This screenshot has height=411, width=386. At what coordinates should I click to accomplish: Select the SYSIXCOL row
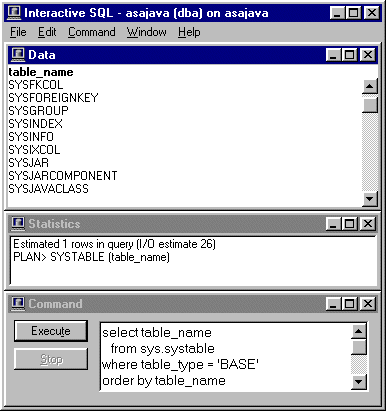tap(34, 150)
